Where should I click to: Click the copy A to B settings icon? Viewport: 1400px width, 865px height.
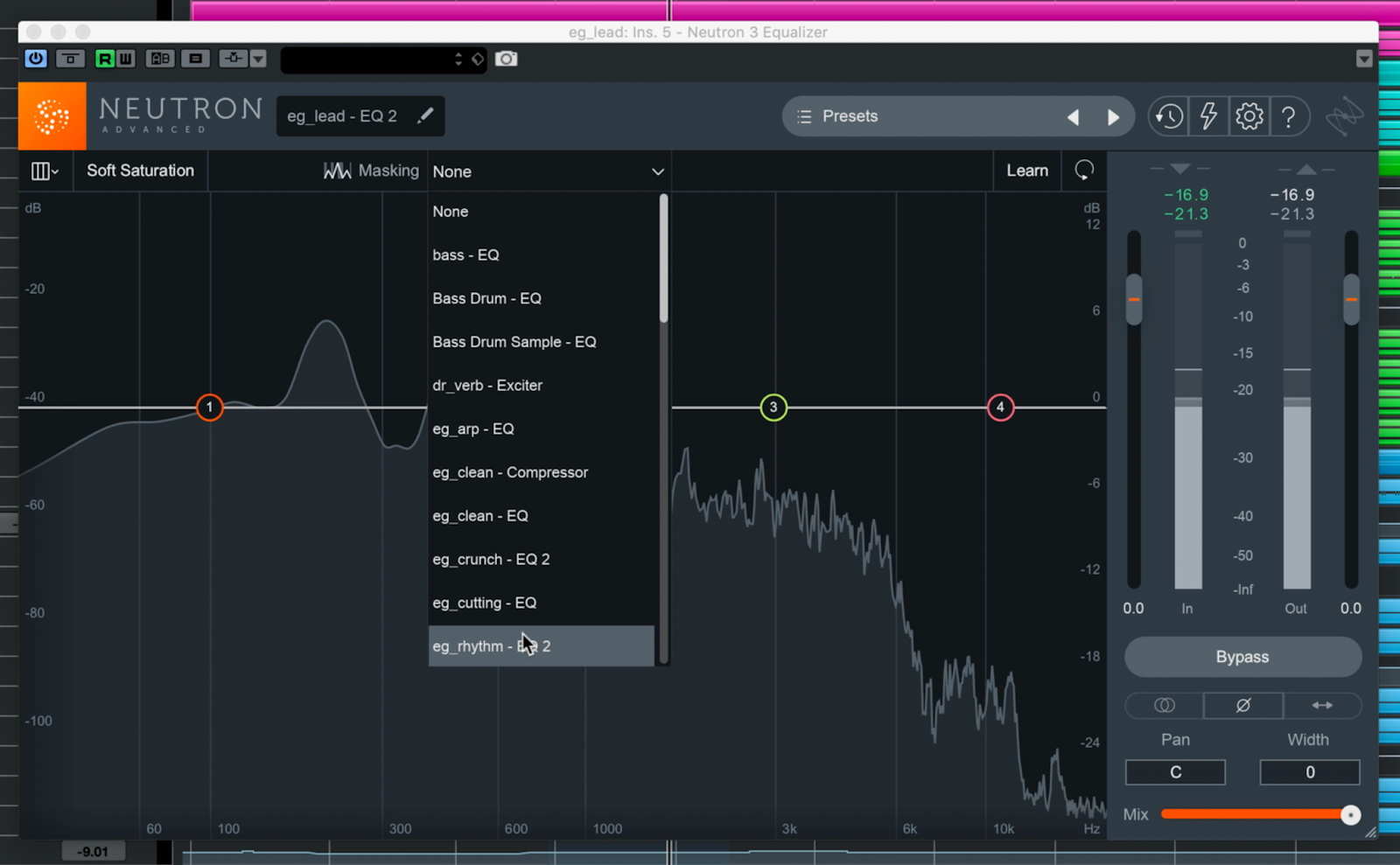coord(195,59)
